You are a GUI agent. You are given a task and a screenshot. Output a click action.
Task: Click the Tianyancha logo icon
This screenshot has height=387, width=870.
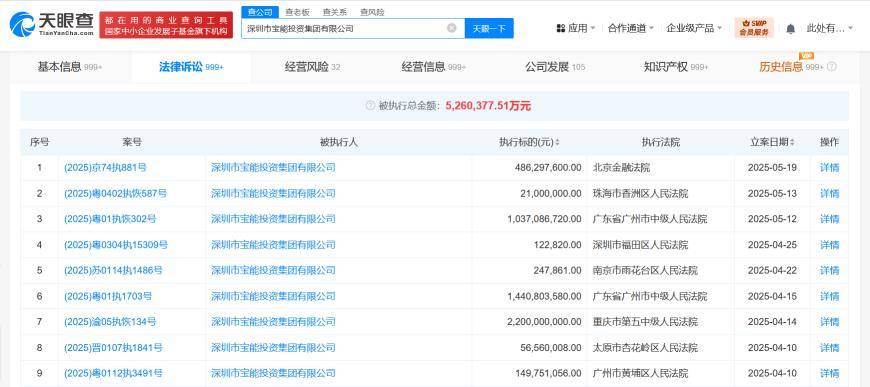[x=23, y=25]
